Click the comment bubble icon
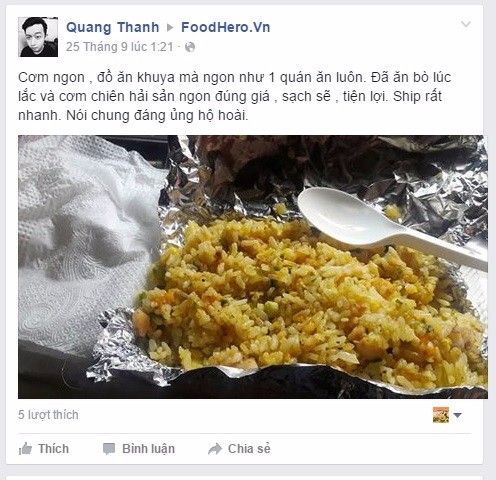The height and width of the screenshot is (480, 496). tap(109, 449)
